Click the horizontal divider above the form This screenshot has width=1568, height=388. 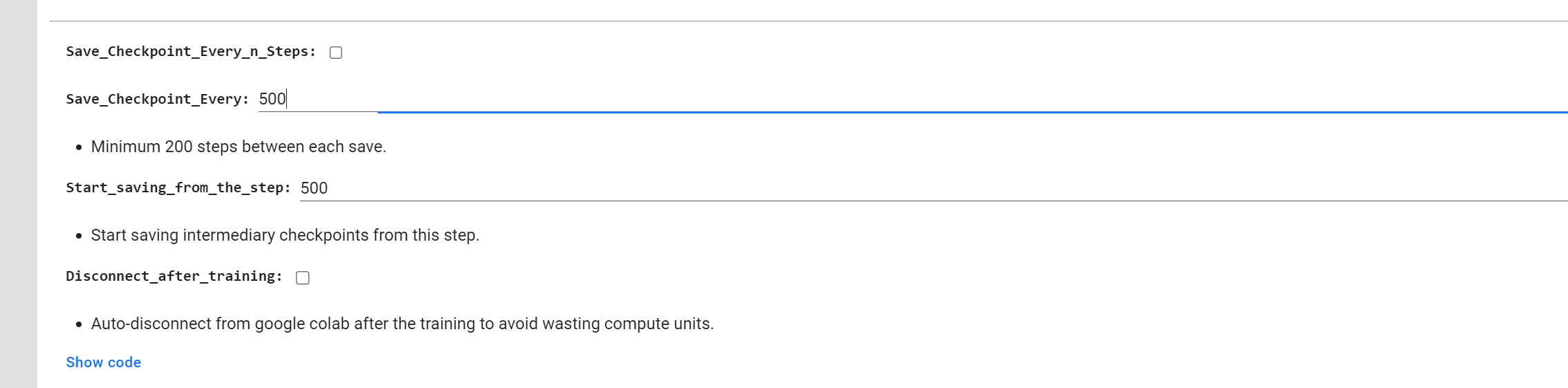(x=809, y=21)
